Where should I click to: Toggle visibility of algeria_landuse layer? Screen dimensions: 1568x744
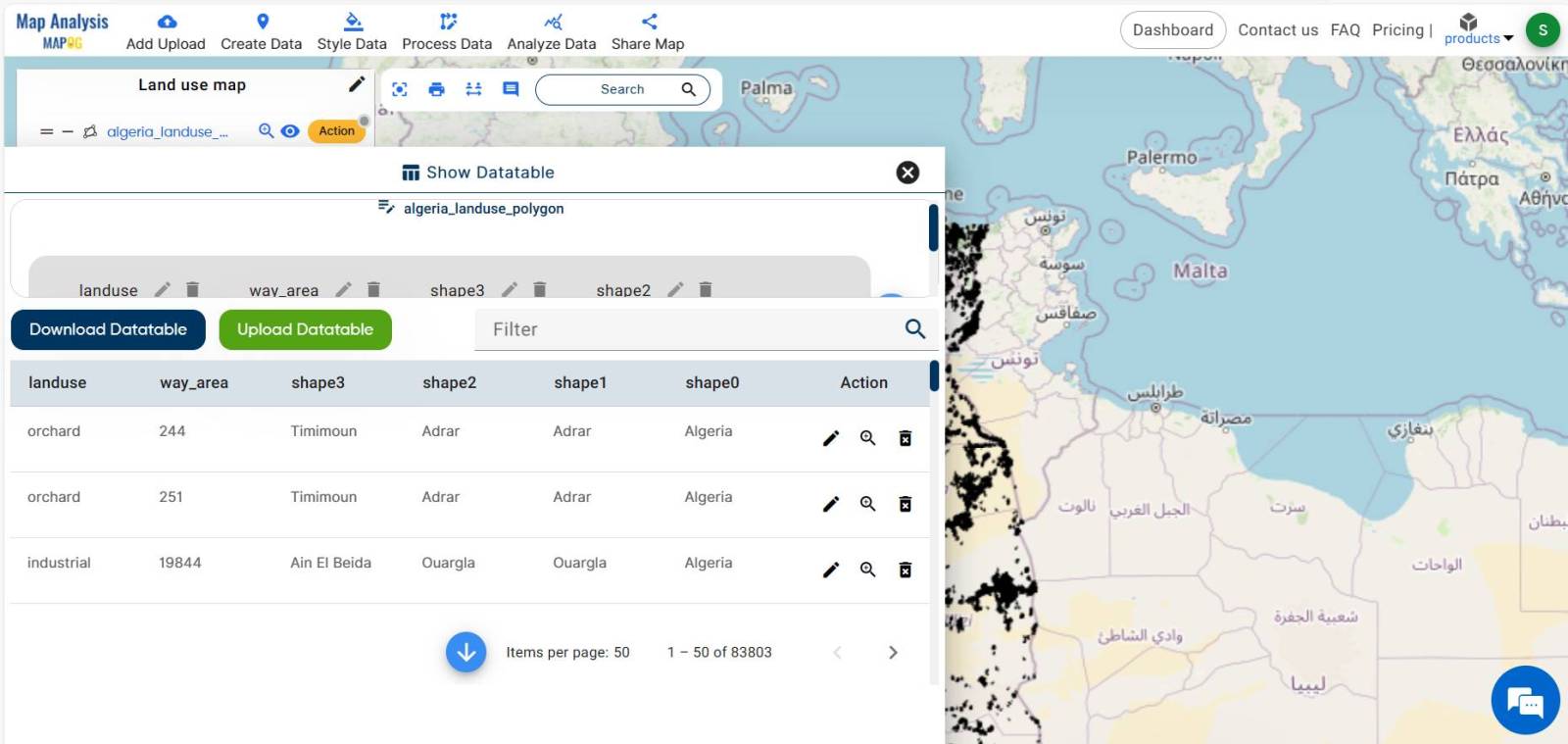click(x=290, y=130)
